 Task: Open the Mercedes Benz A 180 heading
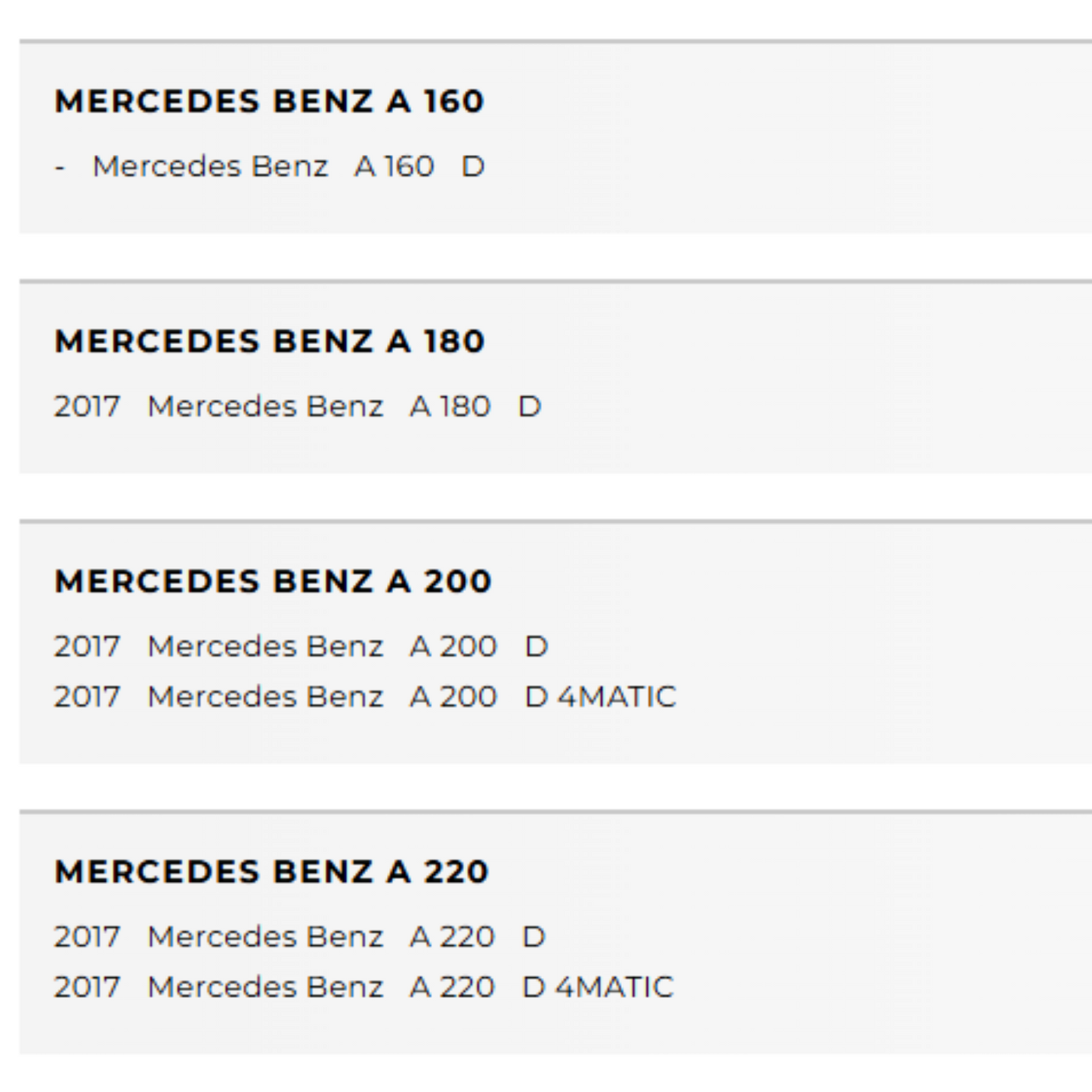click(269, 342)
